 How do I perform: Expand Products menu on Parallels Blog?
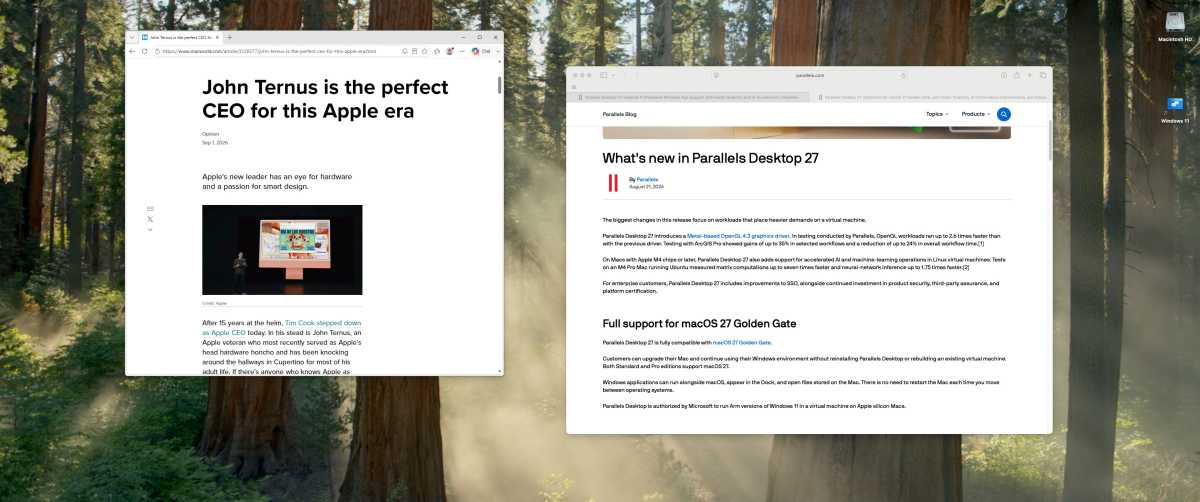(x=976, y=114)
